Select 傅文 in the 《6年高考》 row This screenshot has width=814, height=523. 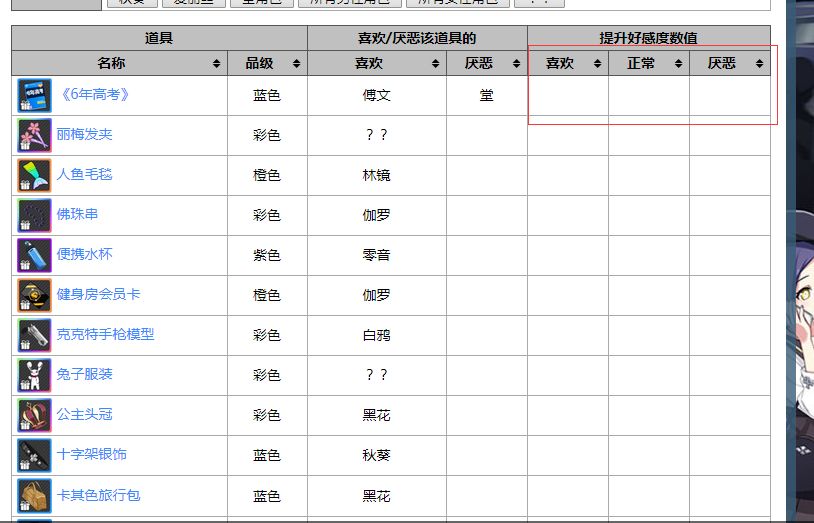(x=376, y=96)
